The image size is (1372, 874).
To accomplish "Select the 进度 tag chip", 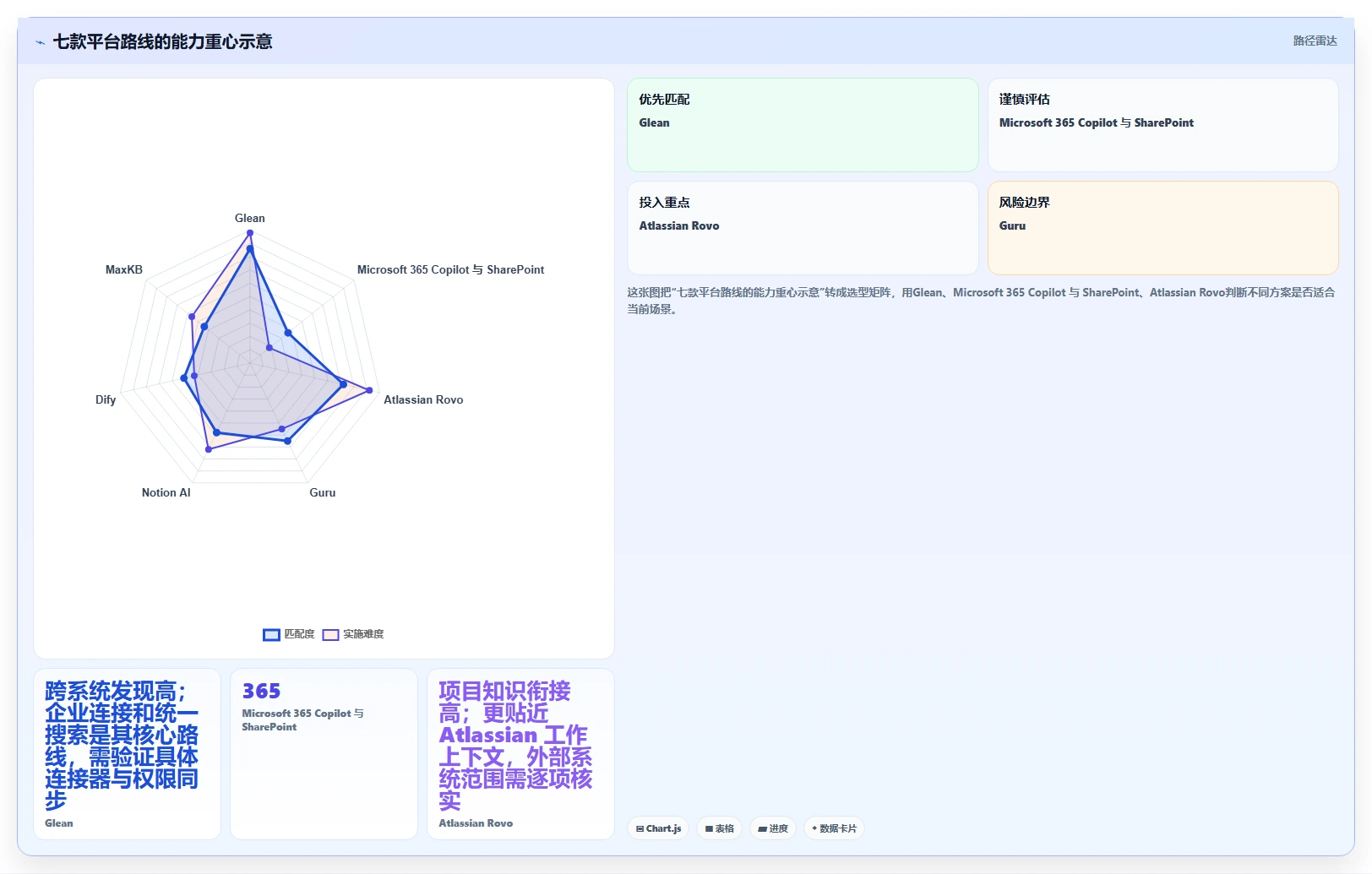I will 773,828.
